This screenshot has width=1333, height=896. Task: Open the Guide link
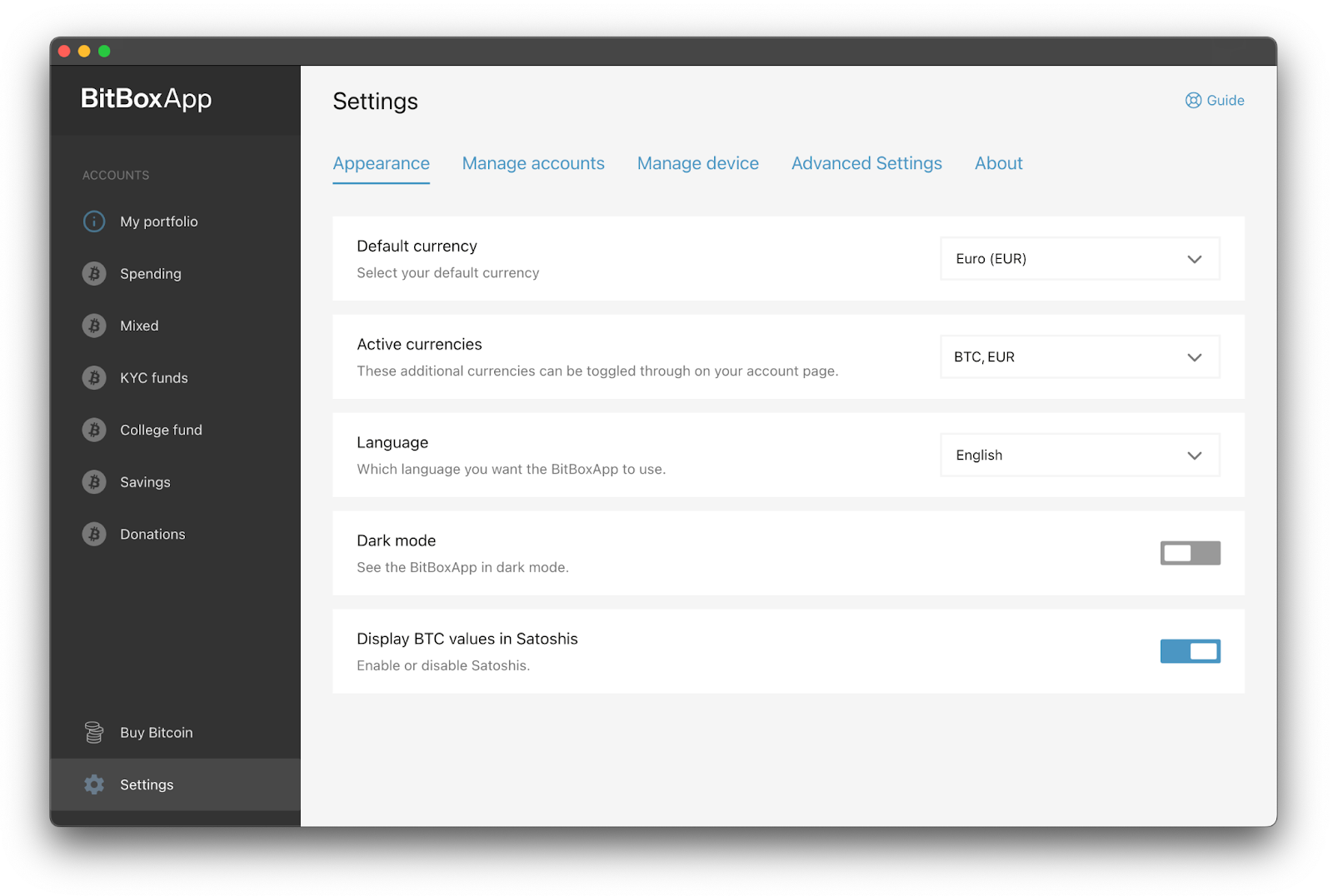tap(1215, 101)
